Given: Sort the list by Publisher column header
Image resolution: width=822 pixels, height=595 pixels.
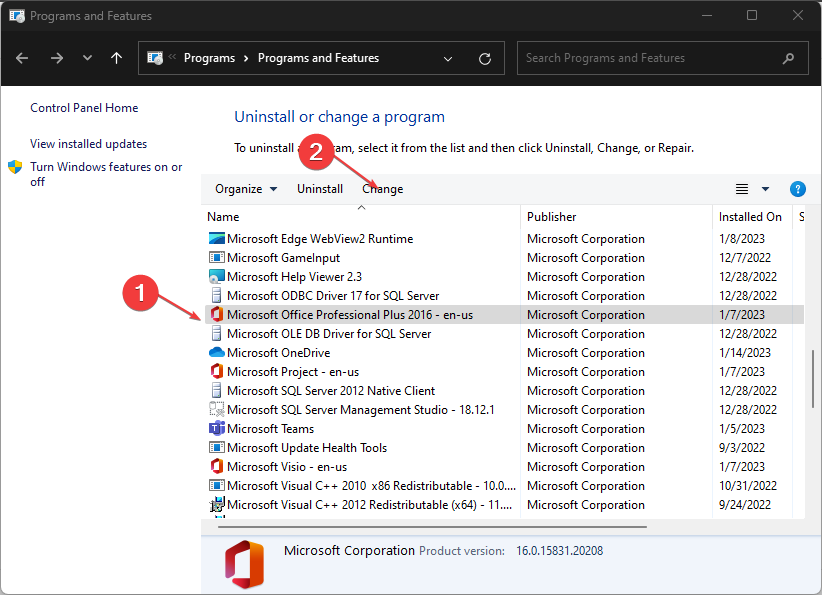Looking at the screenshot, I should pos(552,217).
